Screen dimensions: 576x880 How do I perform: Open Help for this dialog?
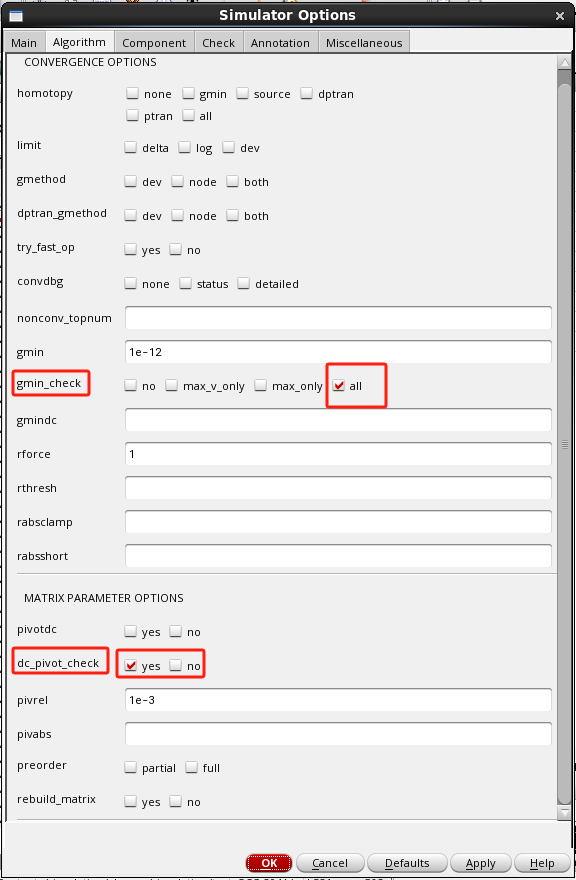pos(542,863)
